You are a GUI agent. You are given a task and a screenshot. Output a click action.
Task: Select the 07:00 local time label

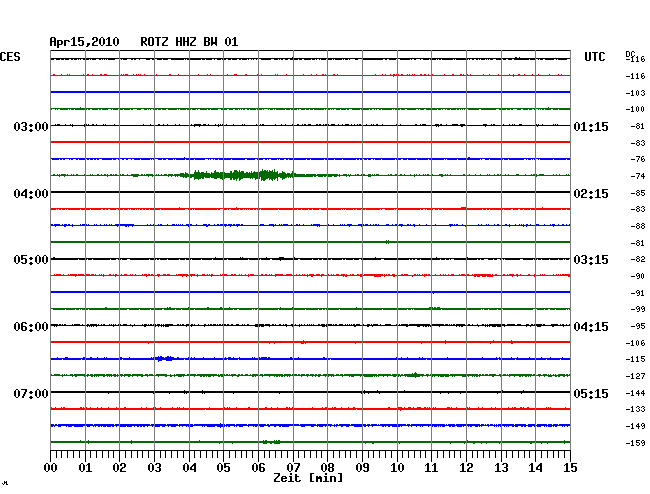point(31,393)
